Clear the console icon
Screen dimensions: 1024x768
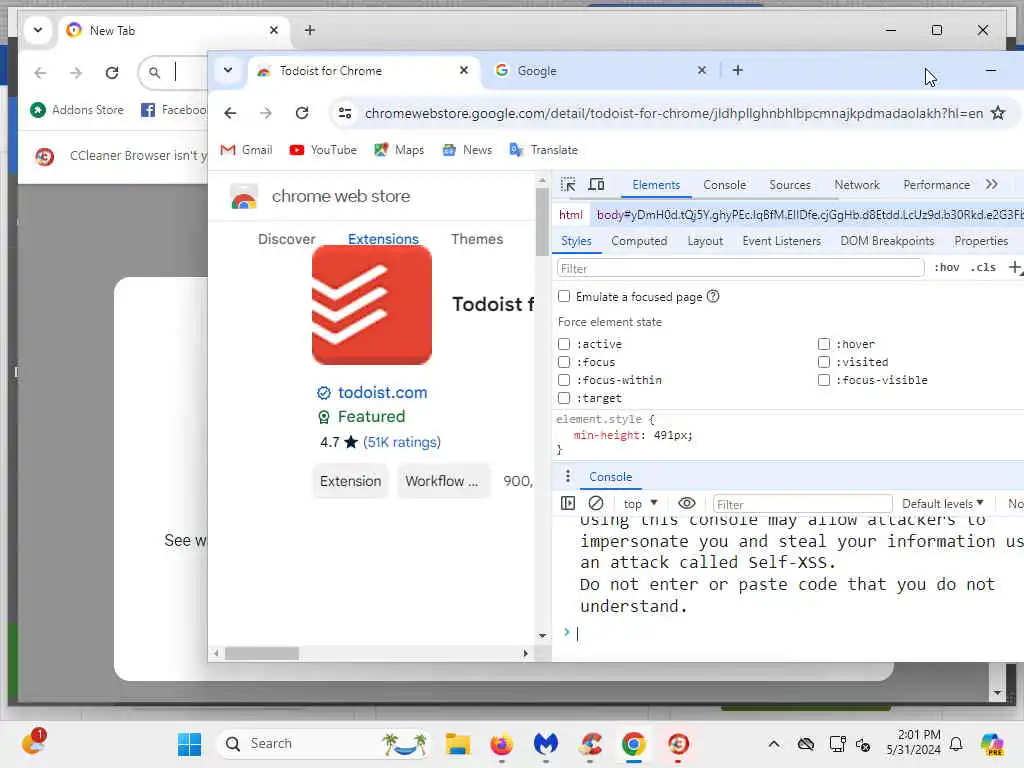click(x=596, y=504)
